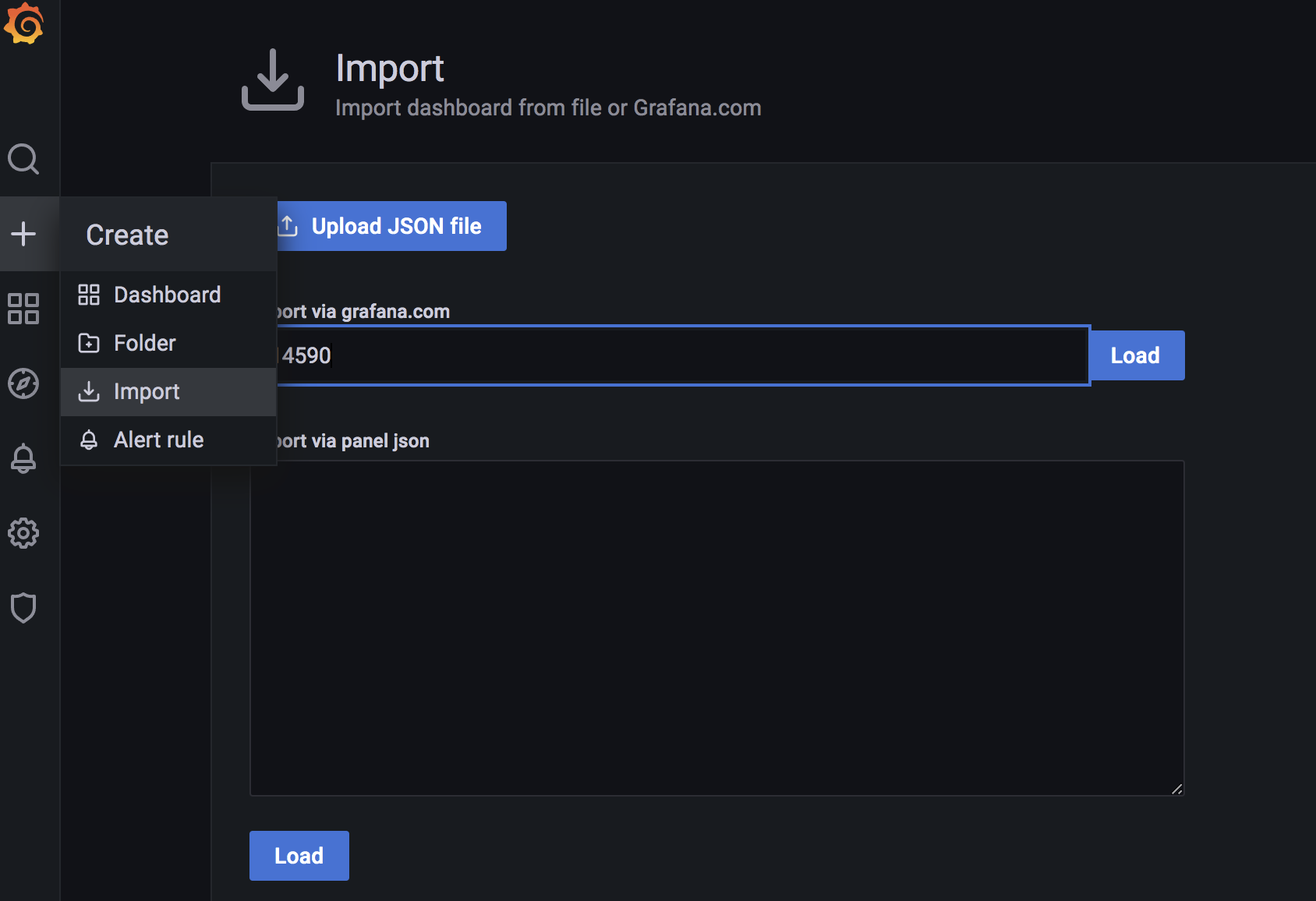This screenshot has height=901, width=1316.
Task: Click the Import page title text
Action: [390, 69]
